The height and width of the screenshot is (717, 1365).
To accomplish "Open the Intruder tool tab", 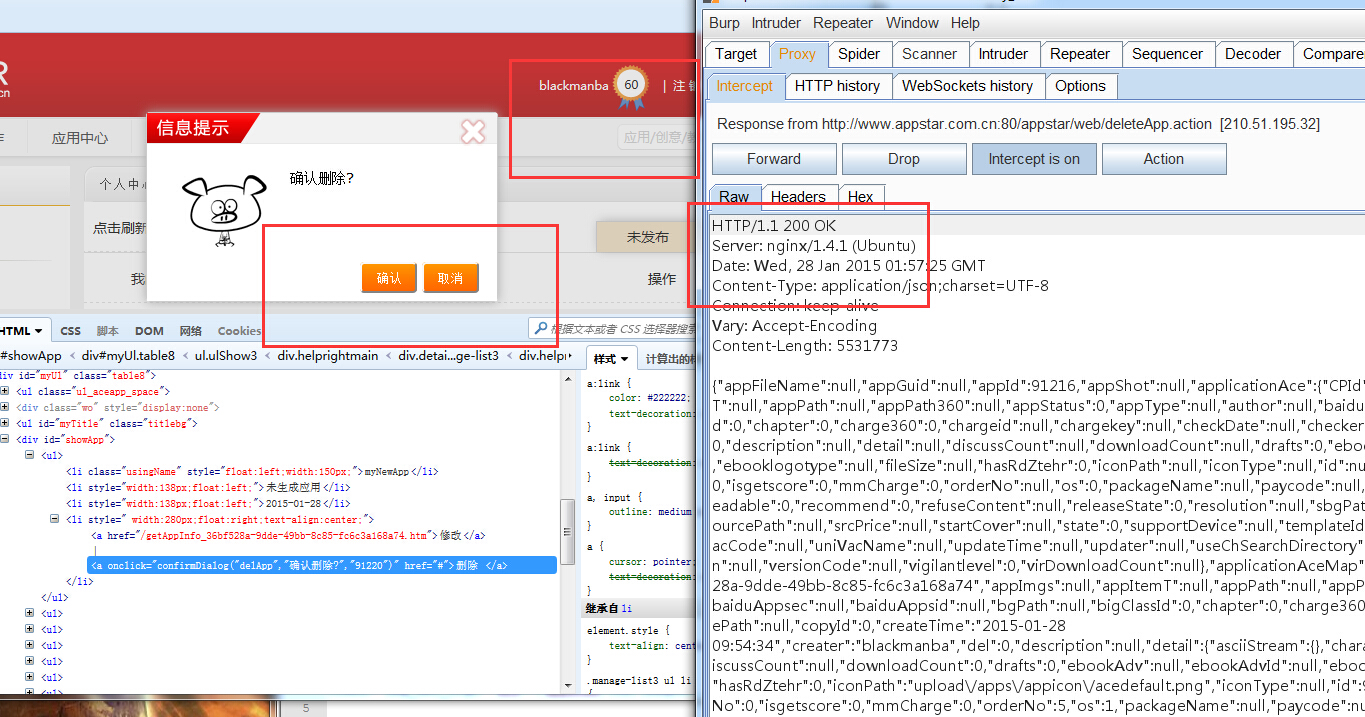I will (1003, 54).
